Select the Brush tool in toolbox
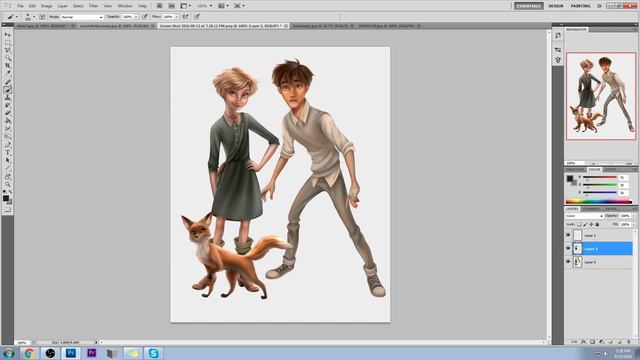 pos(8,89)
